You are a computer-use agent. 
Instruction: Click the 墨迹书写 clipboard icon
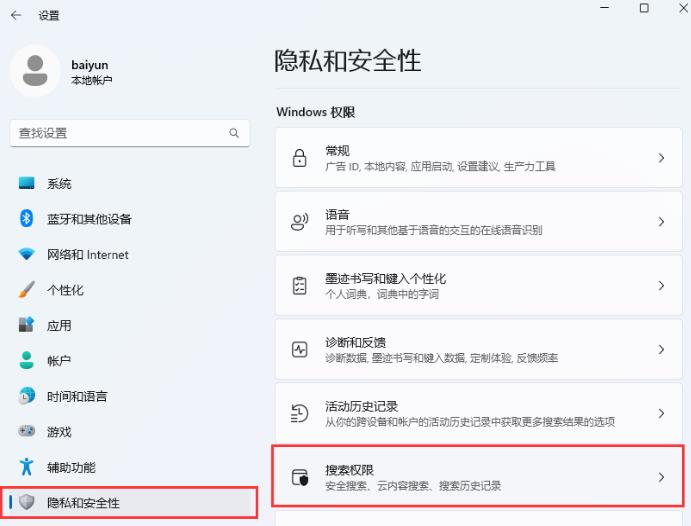click(300, 285)
